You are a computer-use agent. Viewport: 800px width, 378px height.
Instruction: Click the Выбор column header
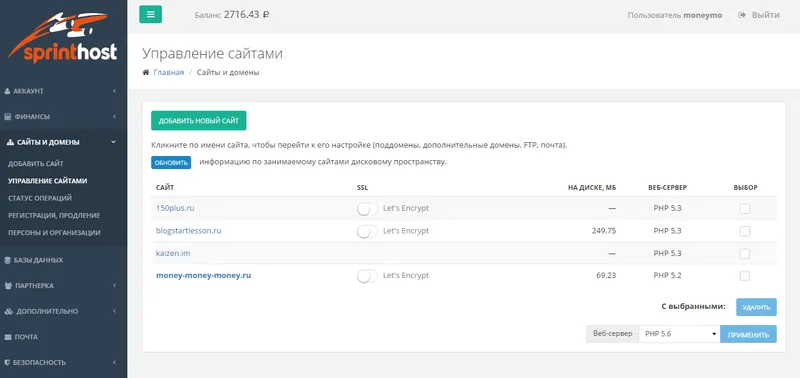point(745,188)
